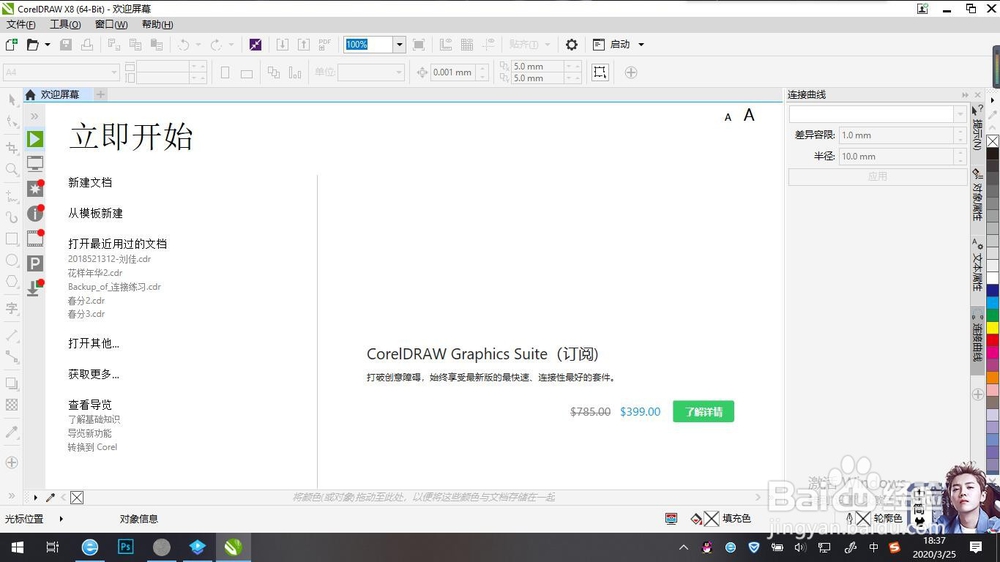Screen dimensions: 1000x562
Task: Click 获取更多... link
Action: (94, 374)
